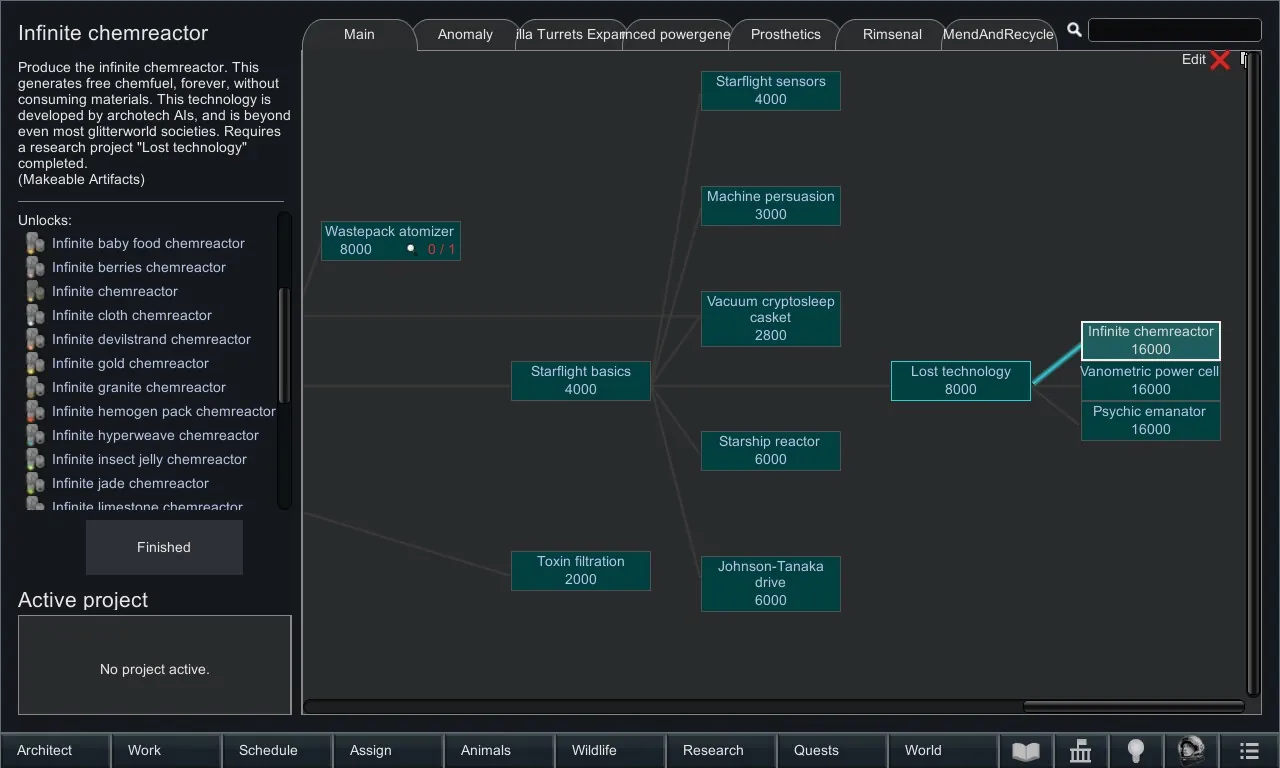Click the research tree horizontal scrollbar
1280x768 pixels.
pyautogui.click(x=1133, y=706)
